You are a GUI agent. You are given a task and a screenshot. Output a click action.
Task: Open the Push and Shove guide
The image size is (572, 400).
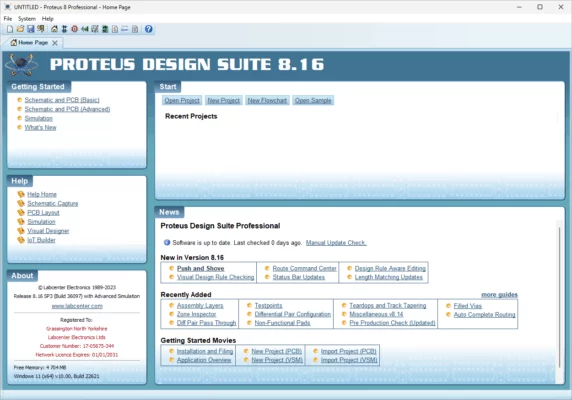[x=200, y=268]
